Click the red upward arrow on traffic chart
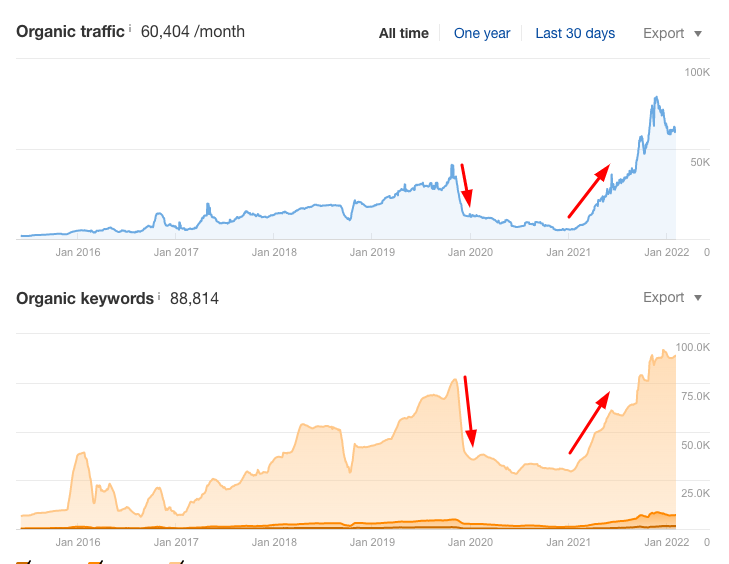This screenshot has width=729, height=564. (588, 191)
